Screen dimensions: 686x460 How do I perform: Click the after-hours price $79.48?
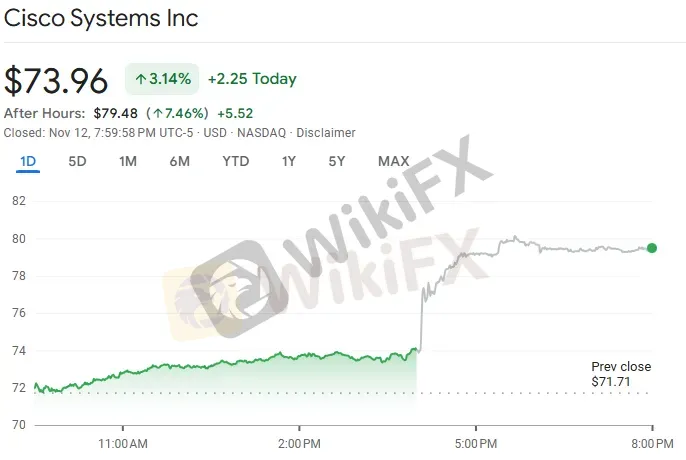tap(116, 113)
